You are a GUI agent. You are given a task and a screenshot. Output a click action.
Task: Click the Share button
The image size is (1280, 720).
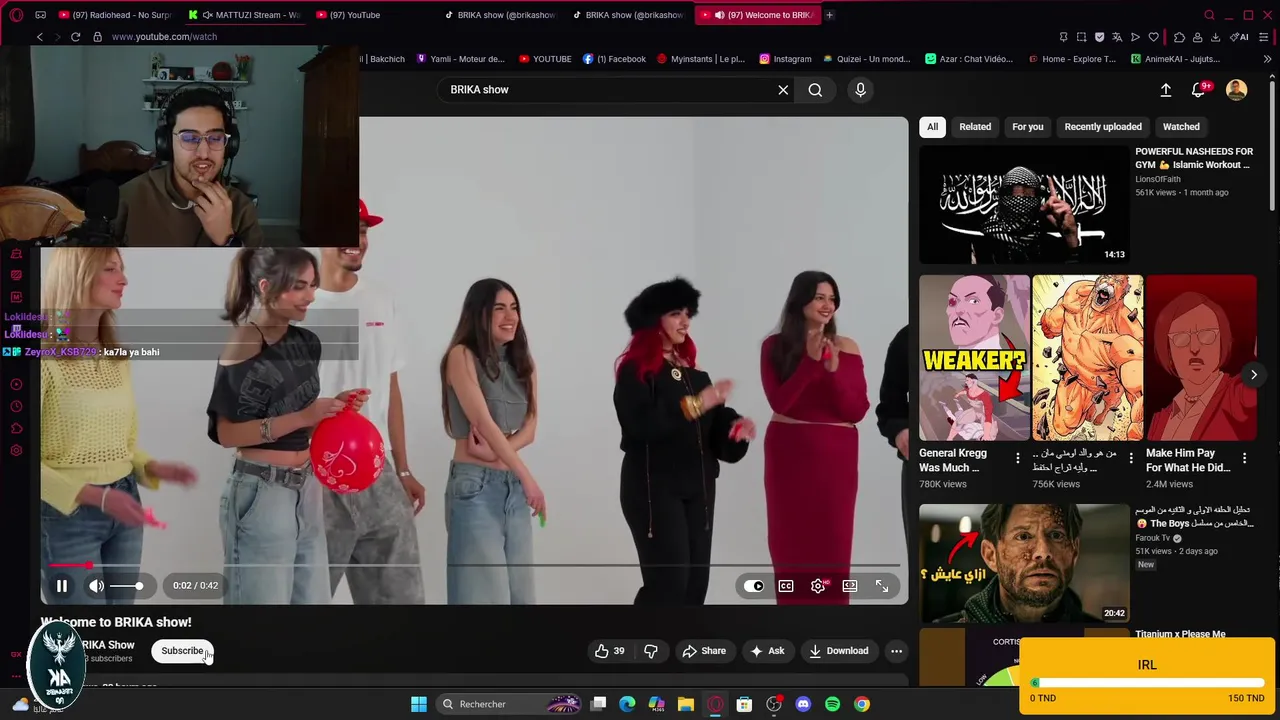coord(704,651)
